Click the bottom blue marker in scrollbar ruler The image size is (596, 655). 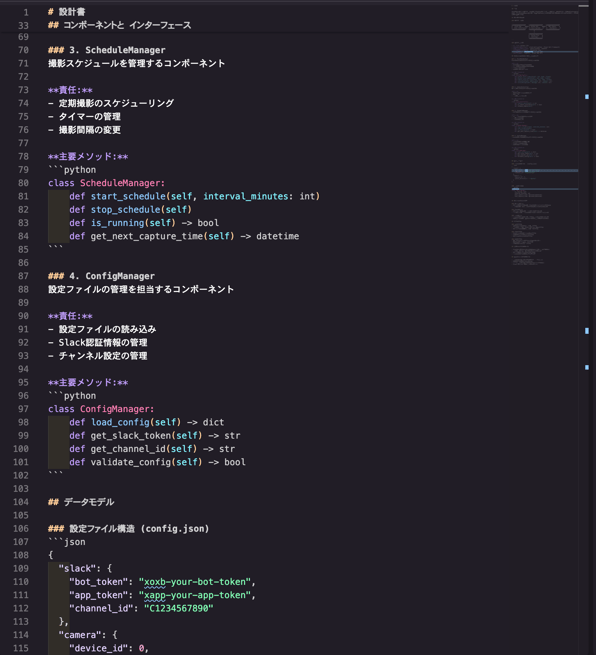[587, 368]
